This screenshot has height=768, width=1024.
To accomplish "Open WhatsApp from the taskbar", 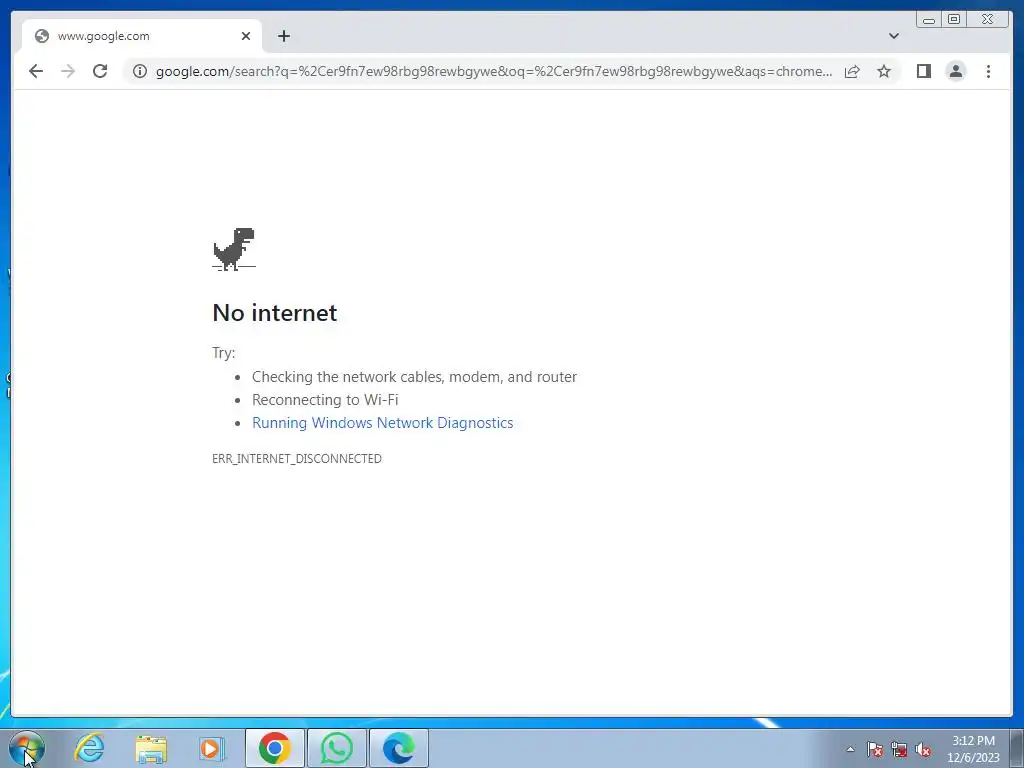I will click(337, 748).
